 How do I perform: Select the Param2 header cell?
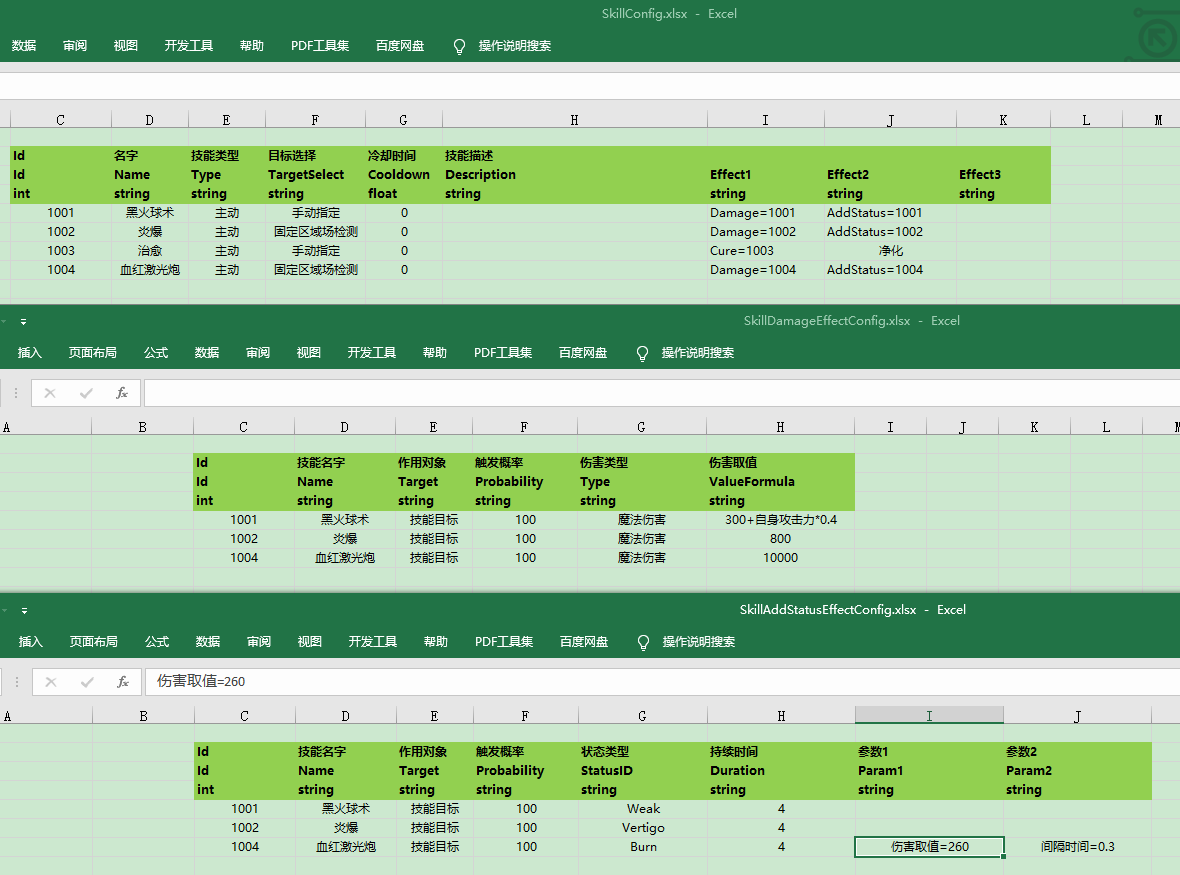click(x=1077, y=770)
